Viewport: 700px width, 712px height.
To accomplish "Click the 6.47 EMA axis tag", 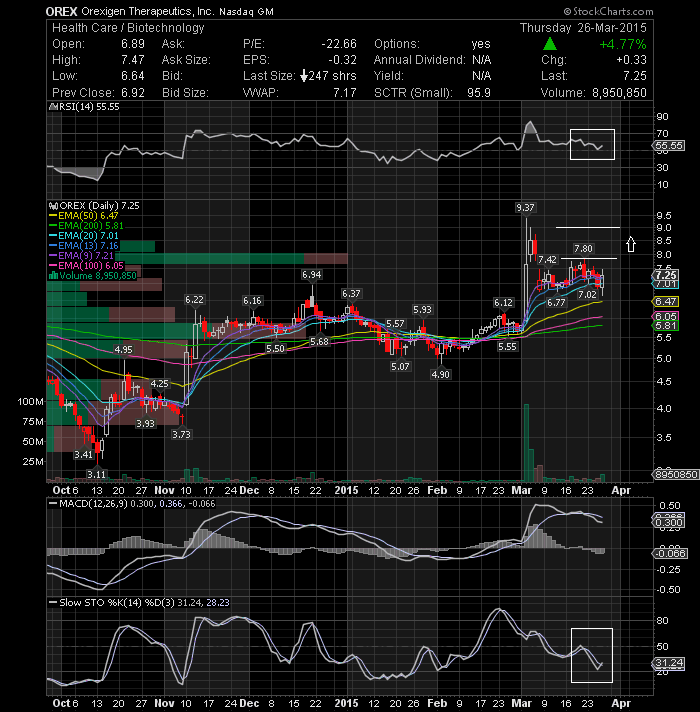I will 666,302.
